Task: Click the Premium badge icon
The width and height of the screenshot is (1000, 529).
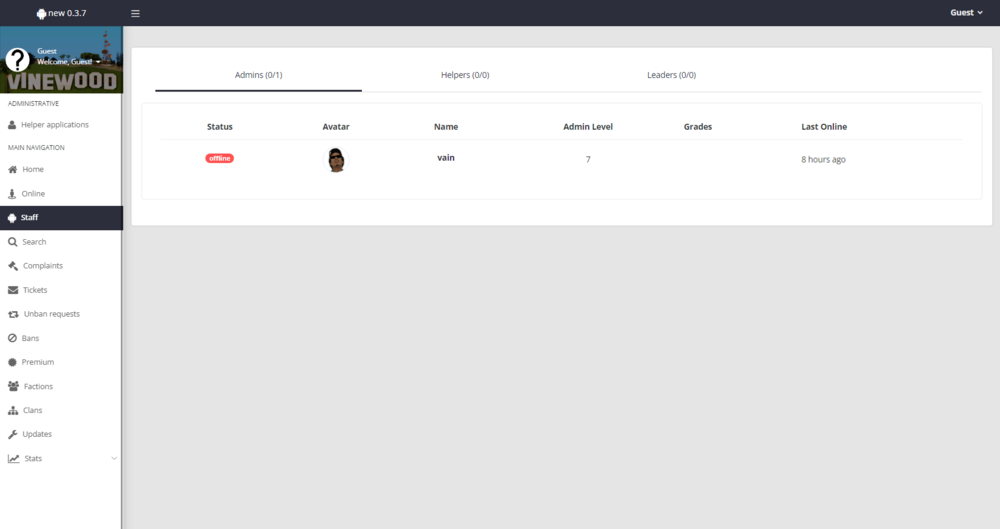Action: tap(12, 362)
